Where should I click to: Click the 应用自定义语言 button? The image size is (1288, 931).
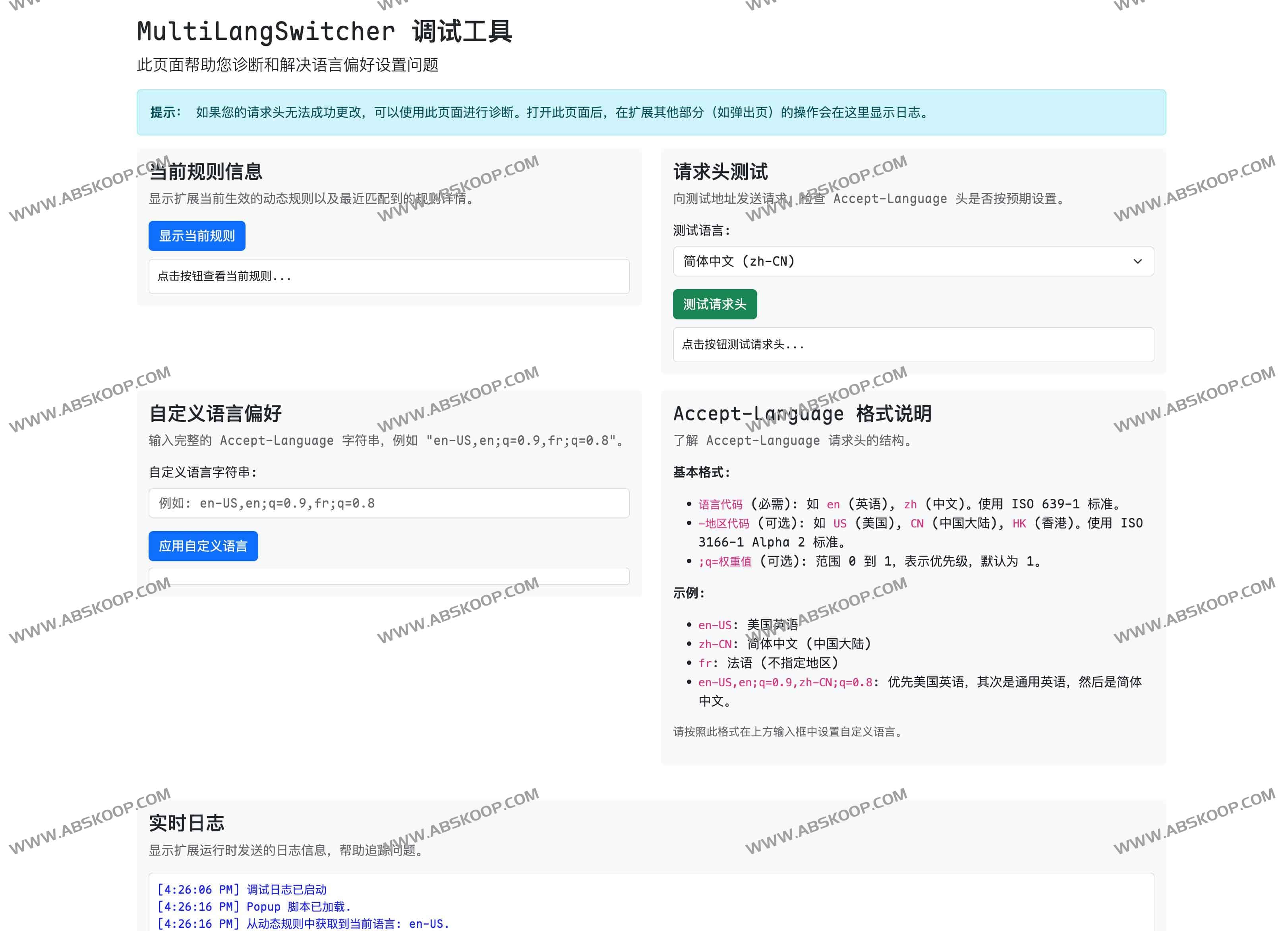(x=203, y=546)
